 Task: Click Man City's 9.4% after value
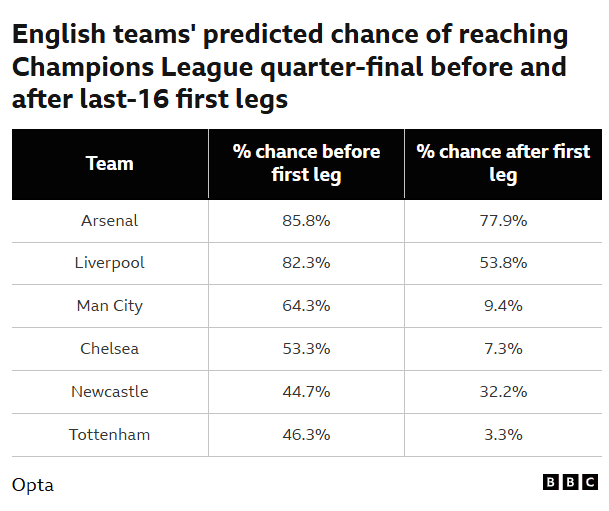[x=503, y=306]
